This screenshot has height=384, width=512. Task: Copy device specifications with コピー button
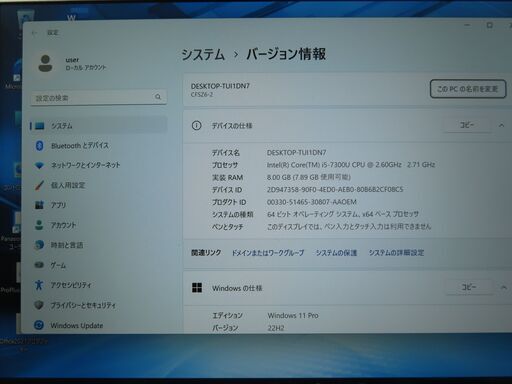pos(467,125)
